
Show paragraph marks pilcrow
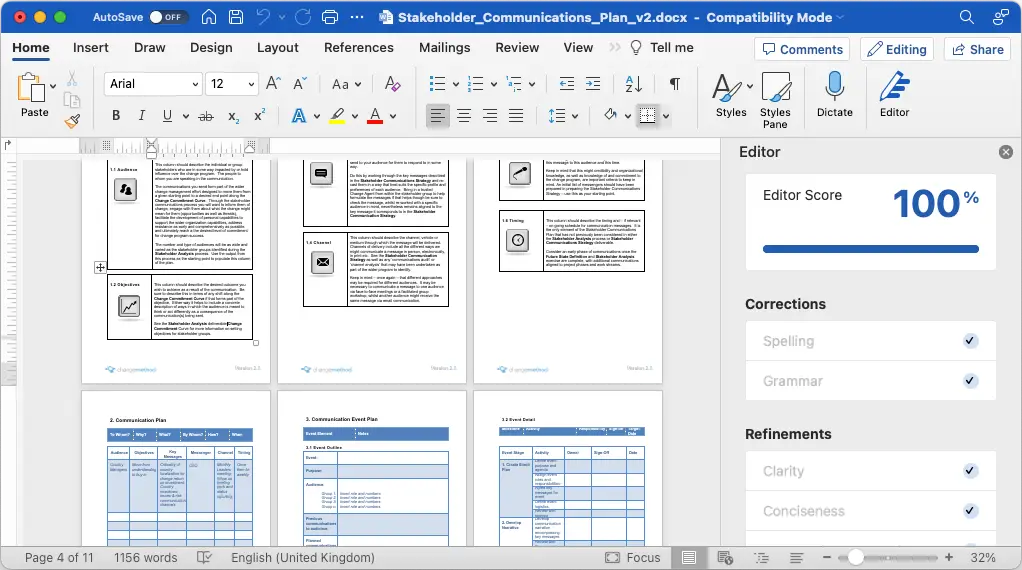[x=675, y=83]
